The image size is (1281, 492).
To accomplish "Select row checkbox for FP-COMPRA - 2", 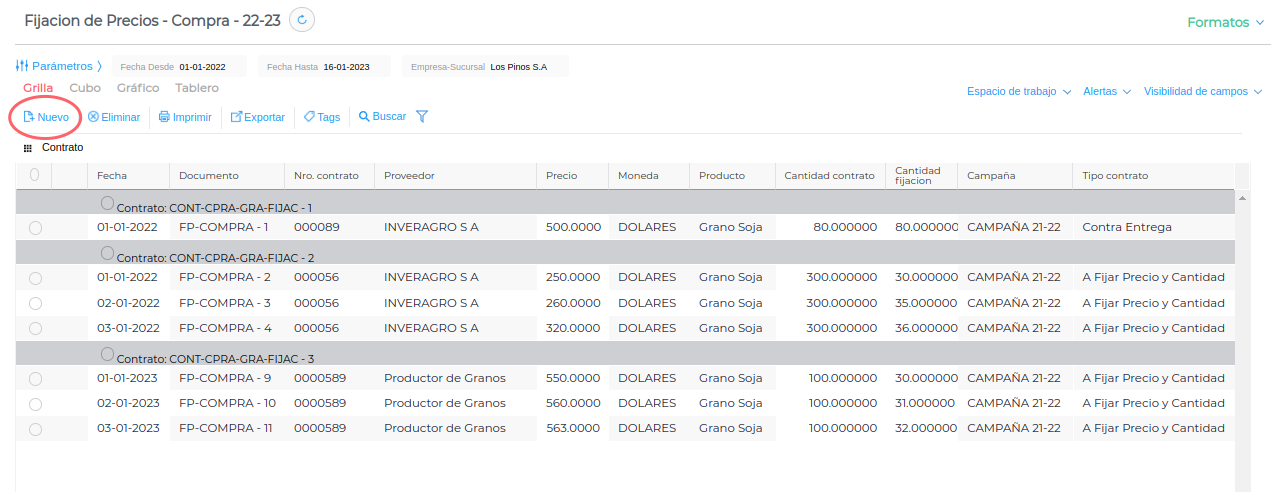I will click(36, 278).
